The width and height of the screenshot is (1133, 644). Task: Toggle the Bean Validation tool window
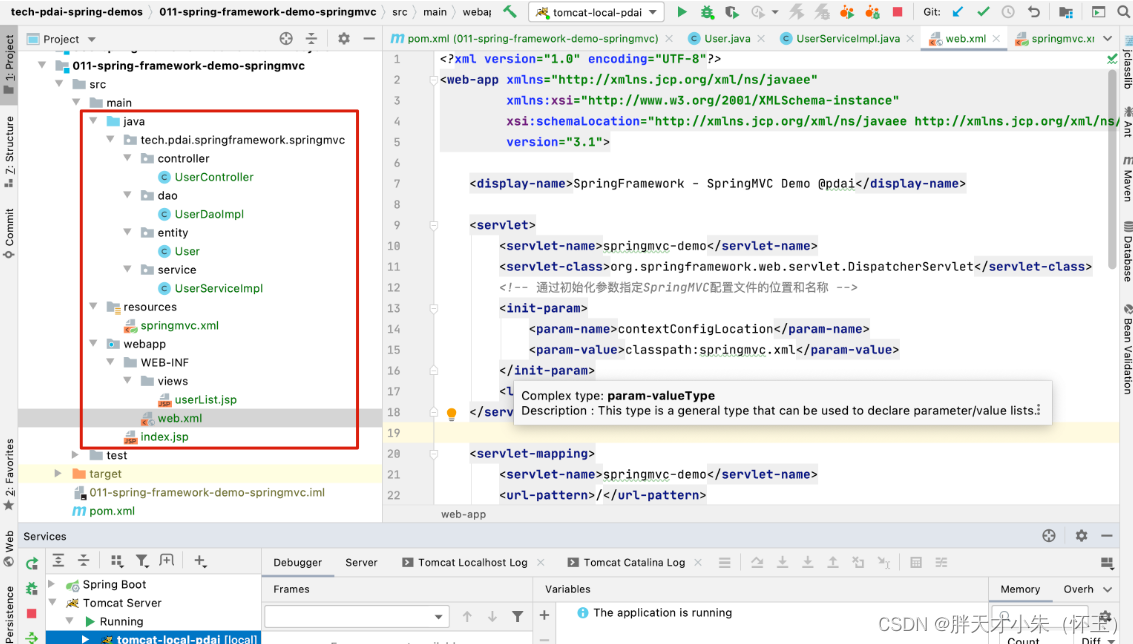coord(1126,349)
